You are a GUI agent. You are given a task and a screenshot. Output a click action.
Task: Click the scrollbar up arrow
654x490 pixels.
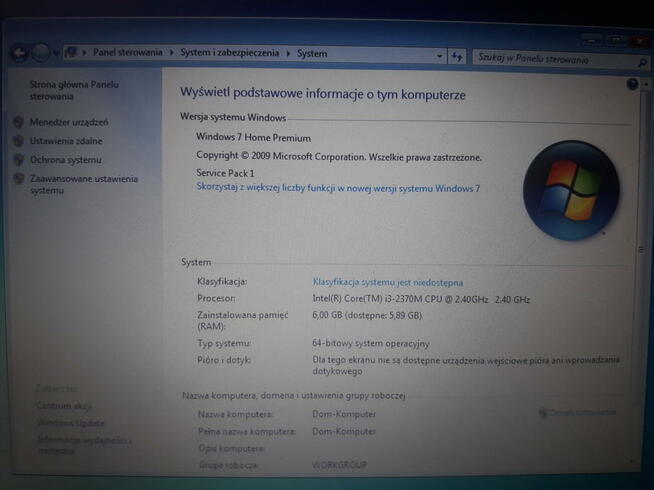coord(646,84)
